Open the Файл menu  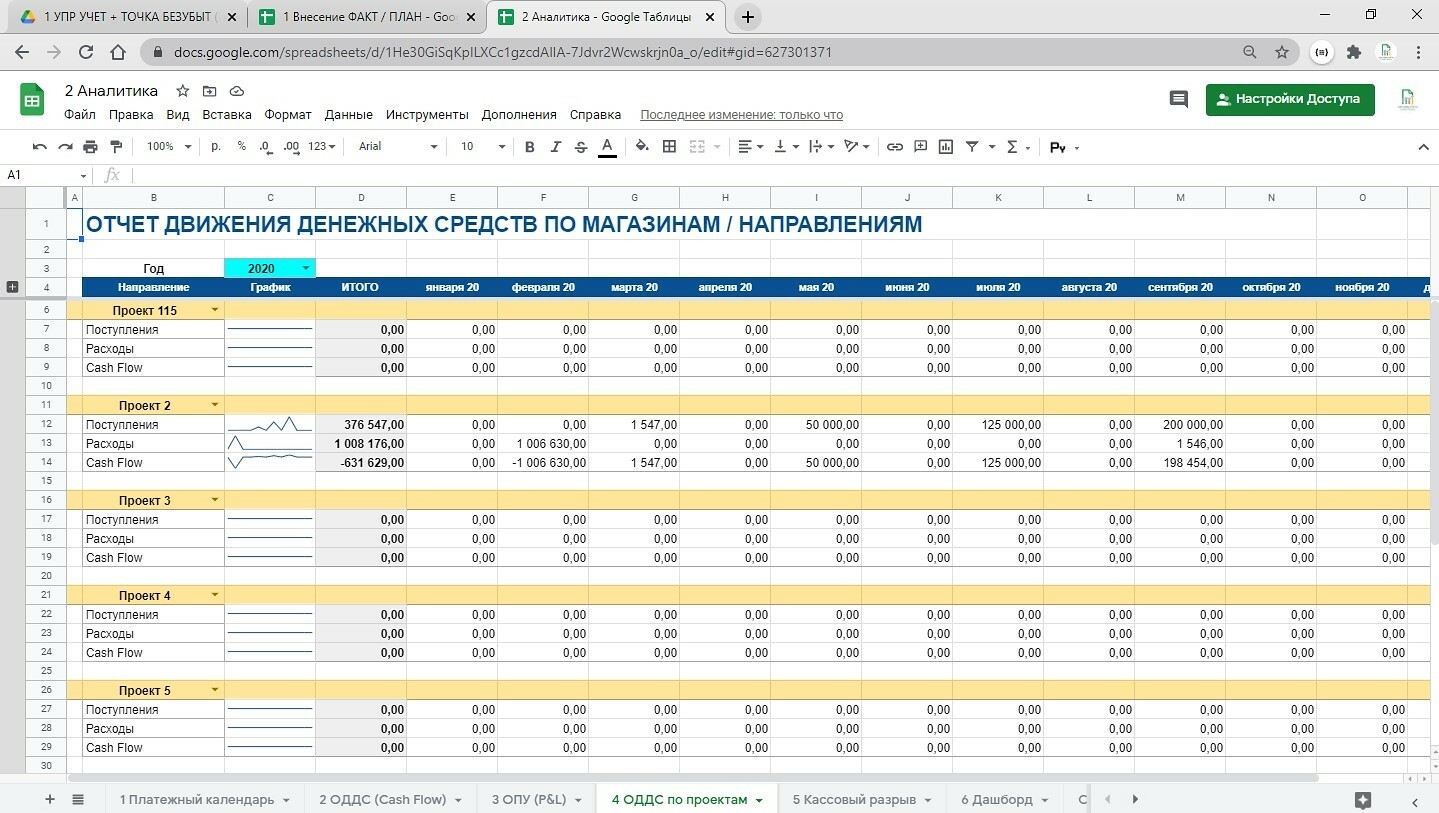point(80,115)
